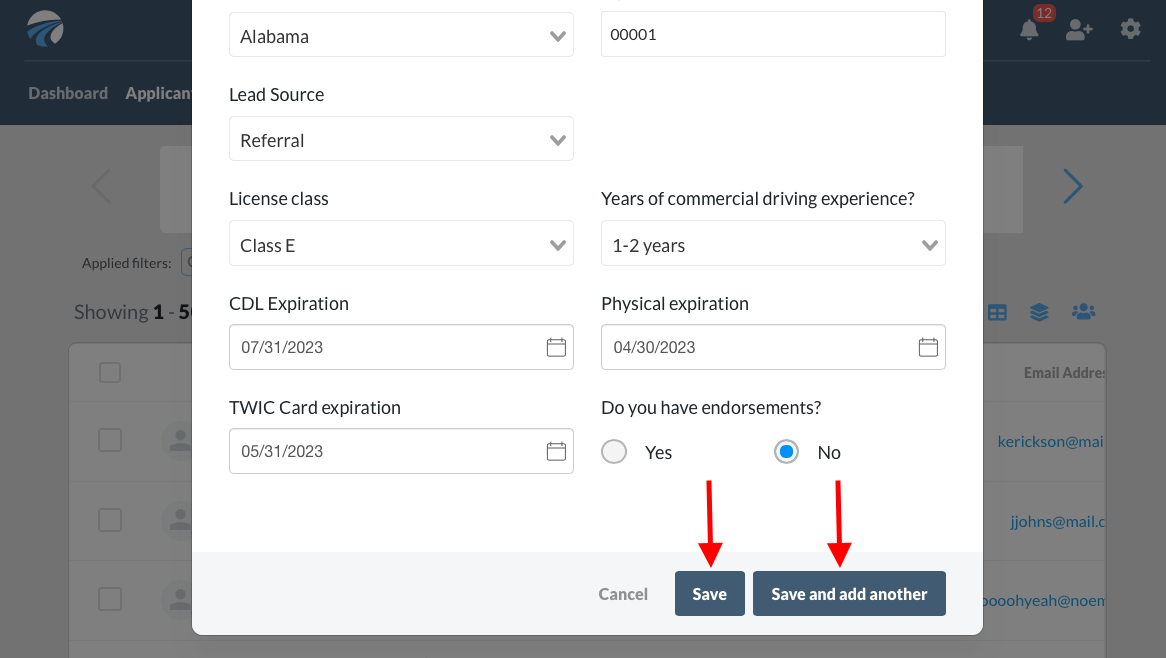Open the notifications bell

[x=1029, y=30]
